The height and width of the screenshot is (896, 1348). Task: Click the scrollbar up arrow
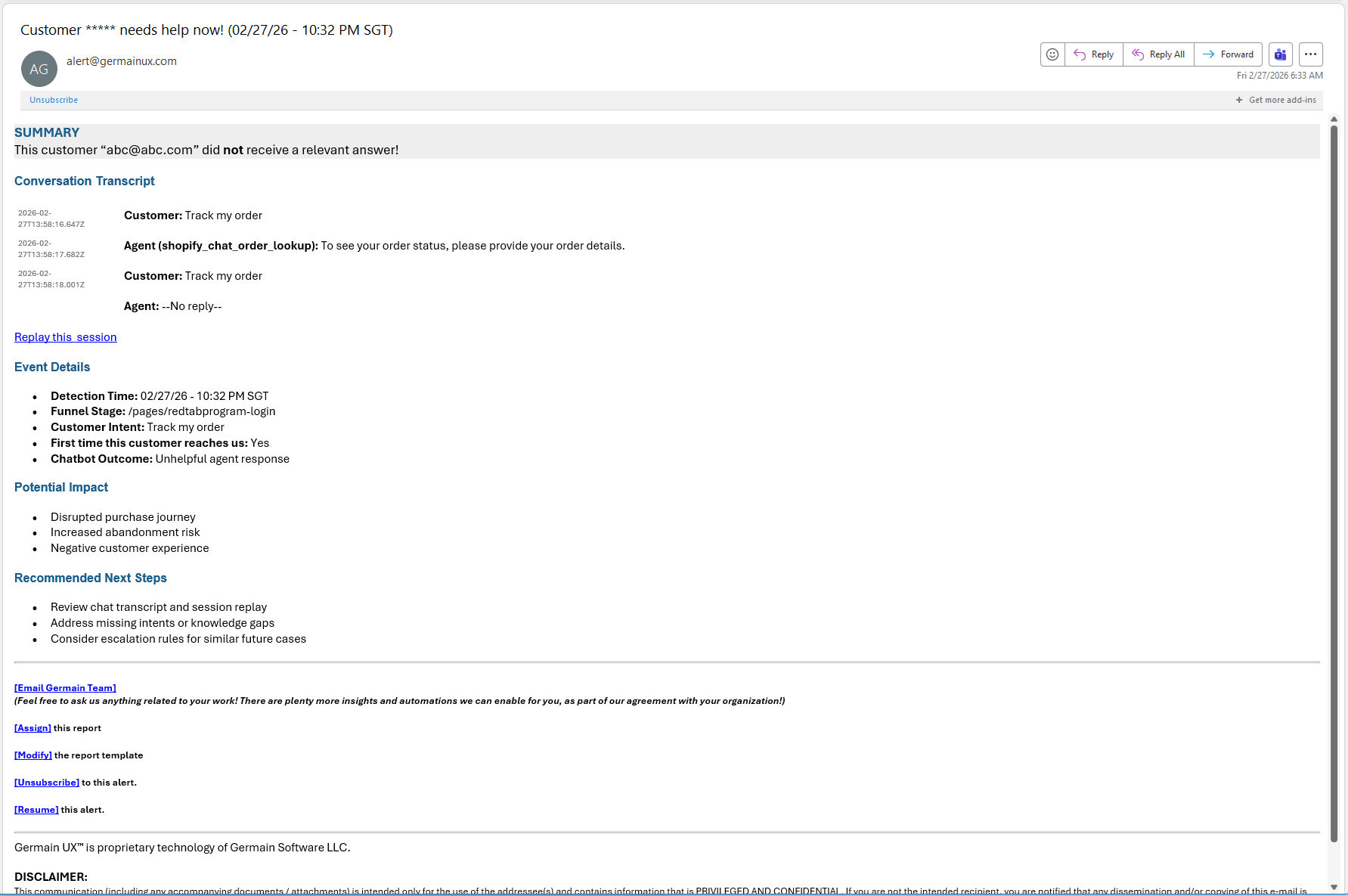tap(1334, 119)
